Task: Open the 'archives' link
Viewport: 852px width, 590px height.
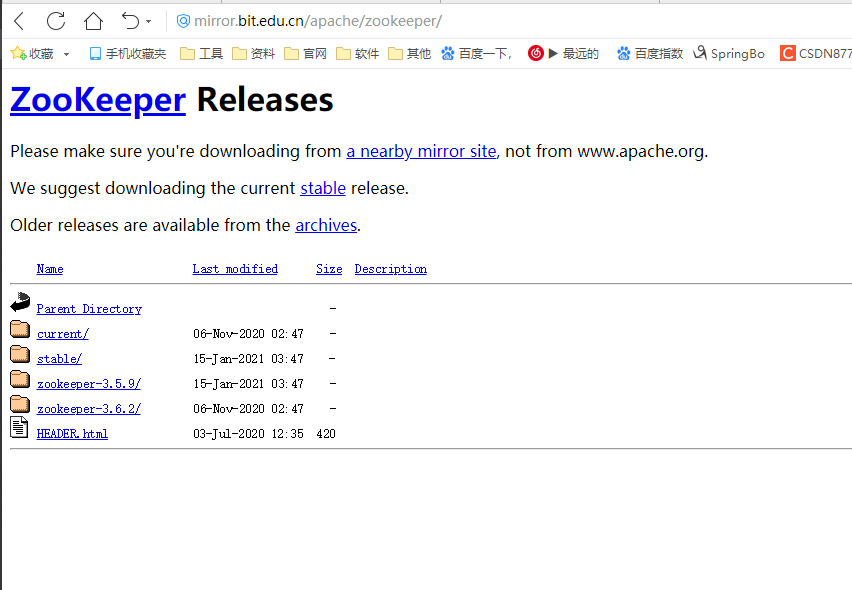Action: [326, 225]
